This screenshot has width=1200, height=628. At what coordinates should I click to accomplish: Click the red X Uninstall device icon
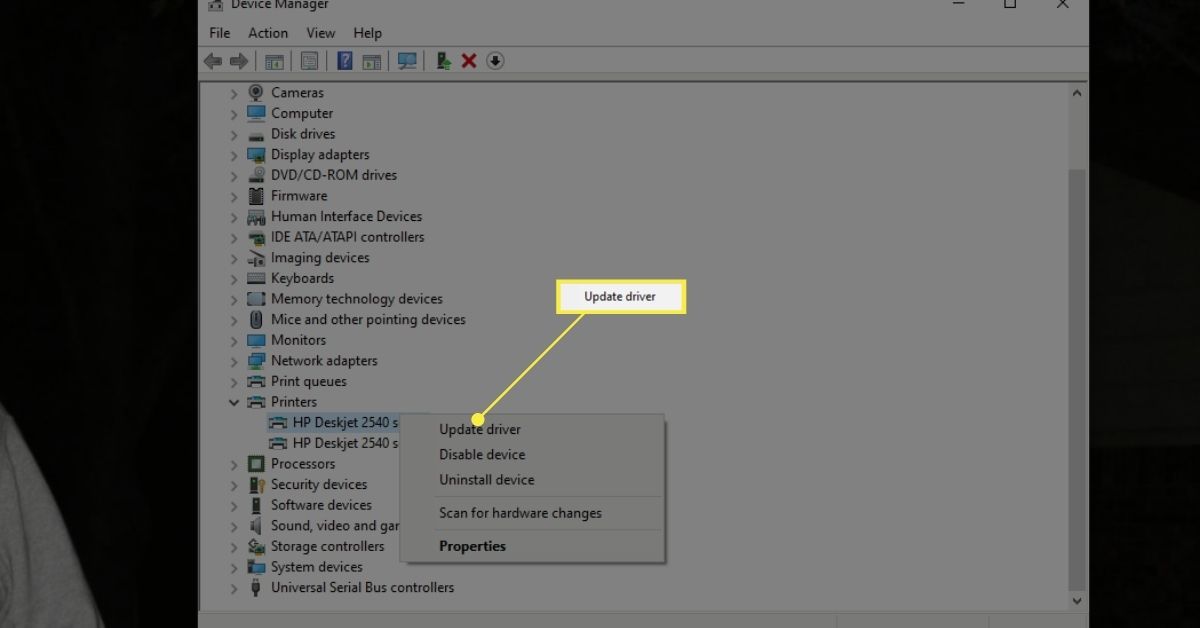[468, 61]
